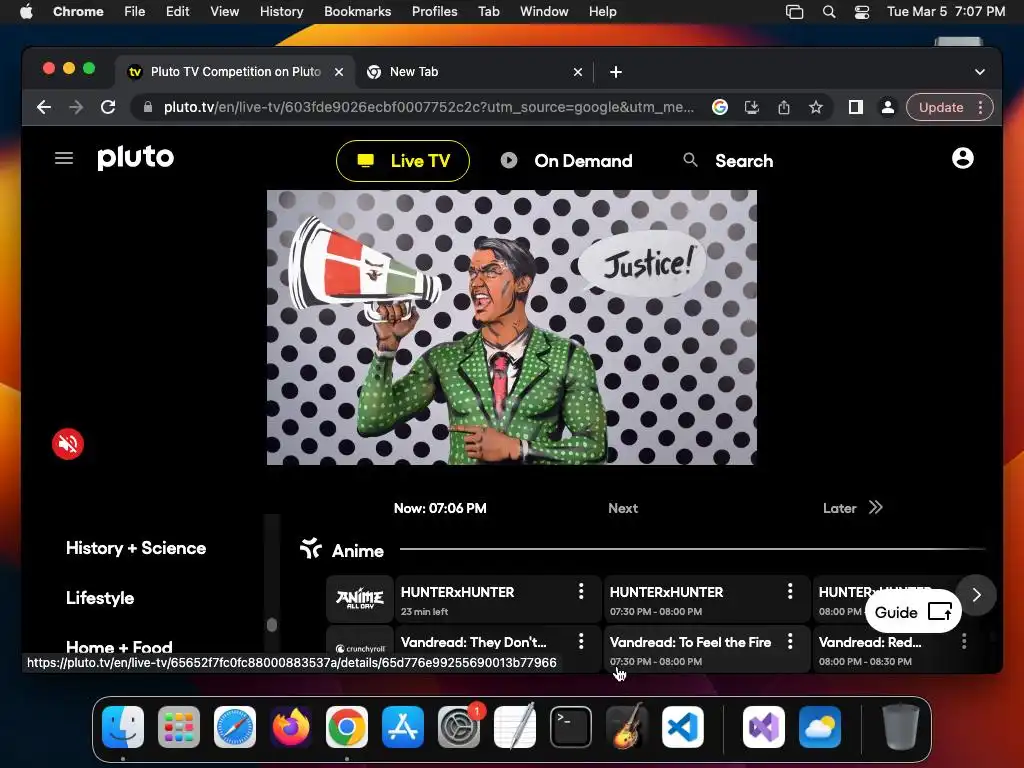Open options for Vandread: To Feel the Fire

(x=790, y=641)
